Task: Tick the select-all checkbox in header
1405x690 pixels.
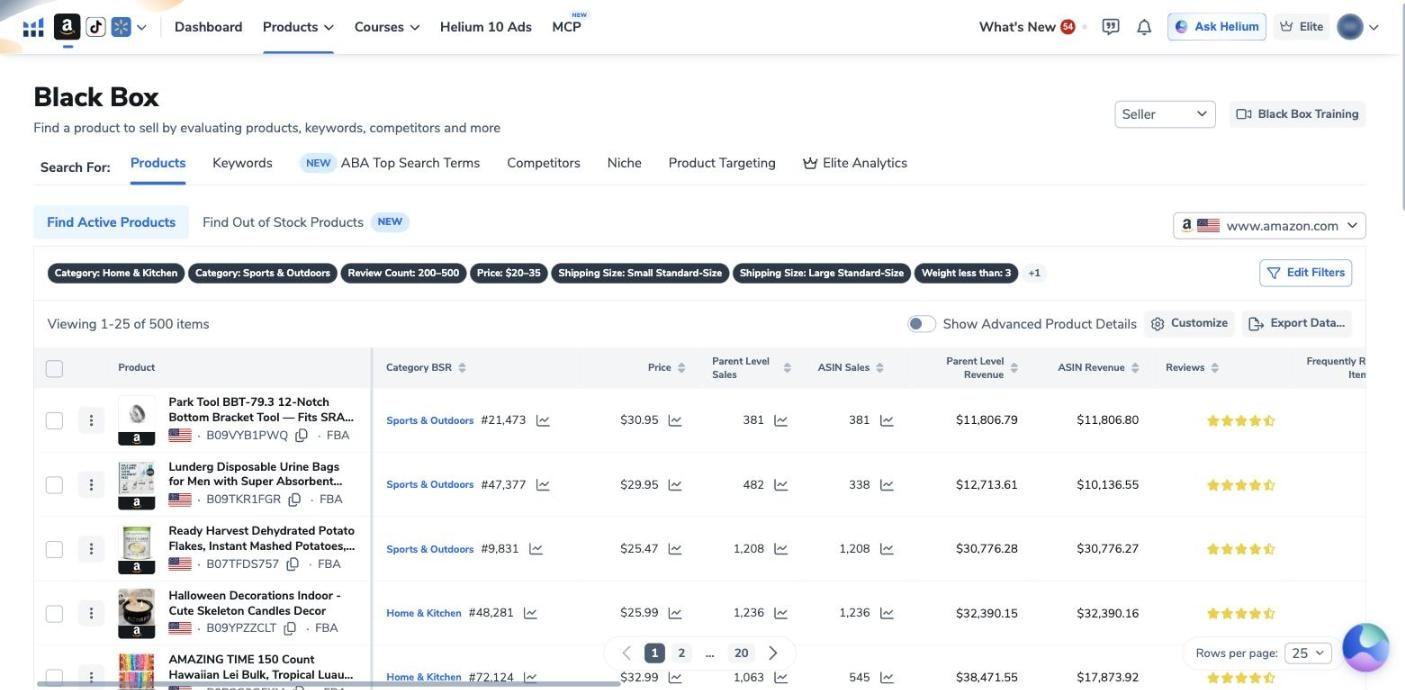Action: click(x=54, y=368)
